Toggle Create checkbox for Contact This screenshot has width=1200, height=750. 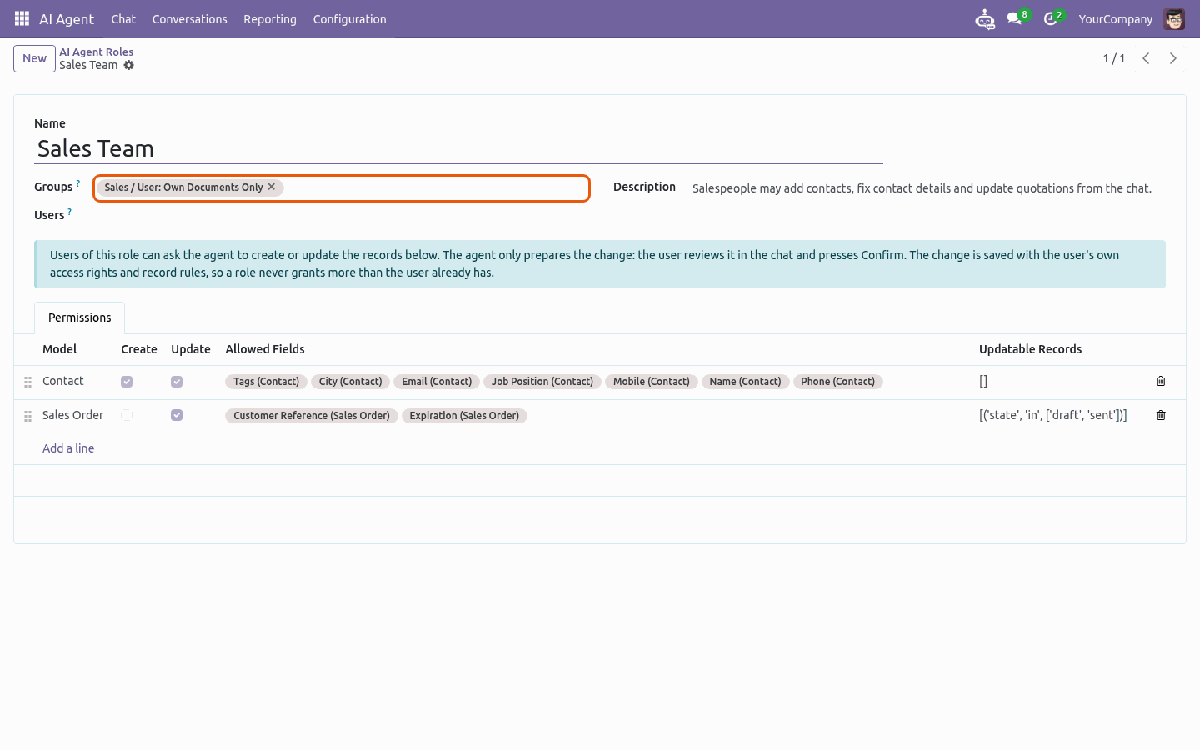pyautogui.click(x=127, y=381)
